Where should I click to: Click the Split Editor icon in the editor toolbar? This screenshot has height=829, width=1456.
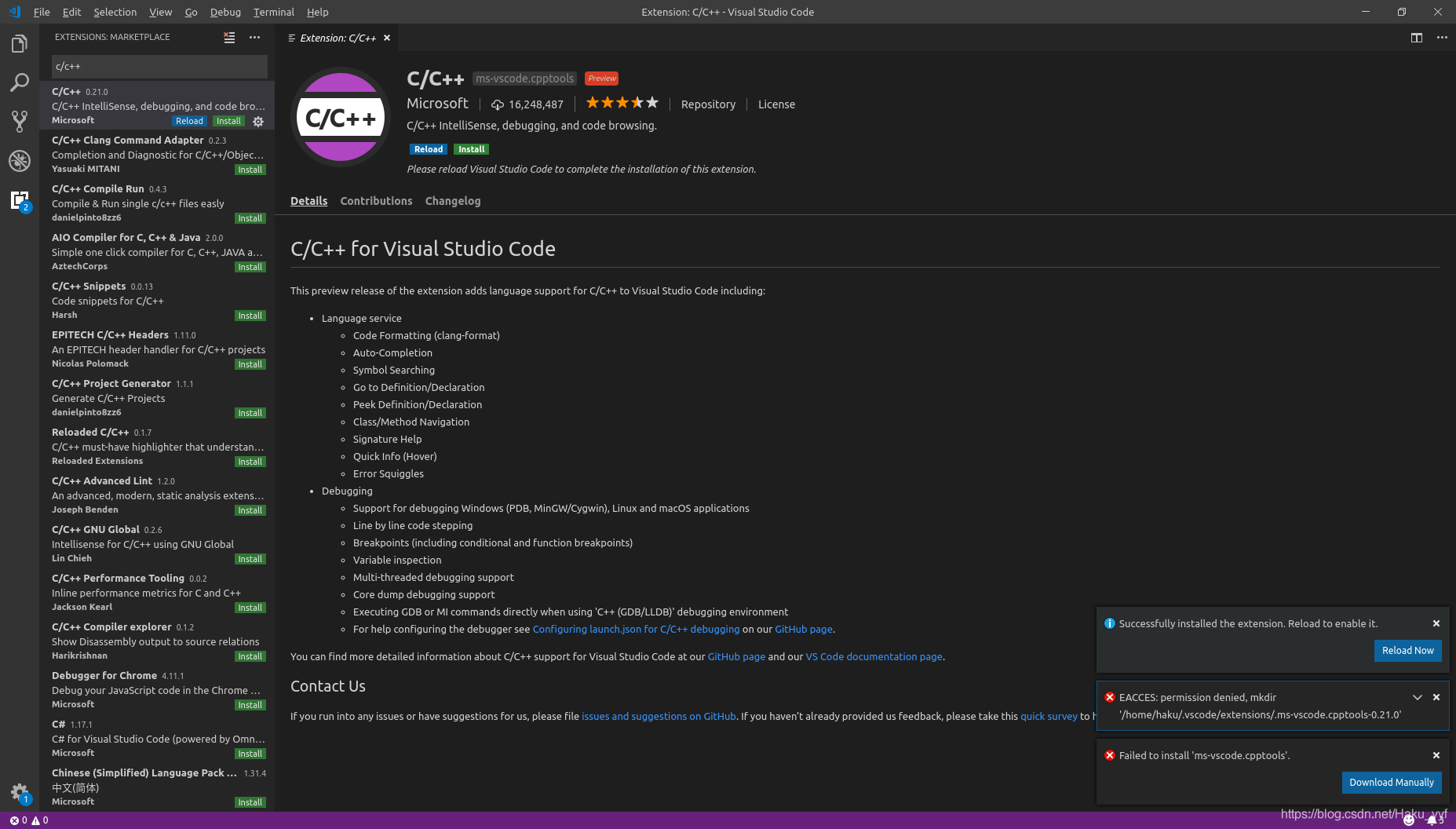1416,37
